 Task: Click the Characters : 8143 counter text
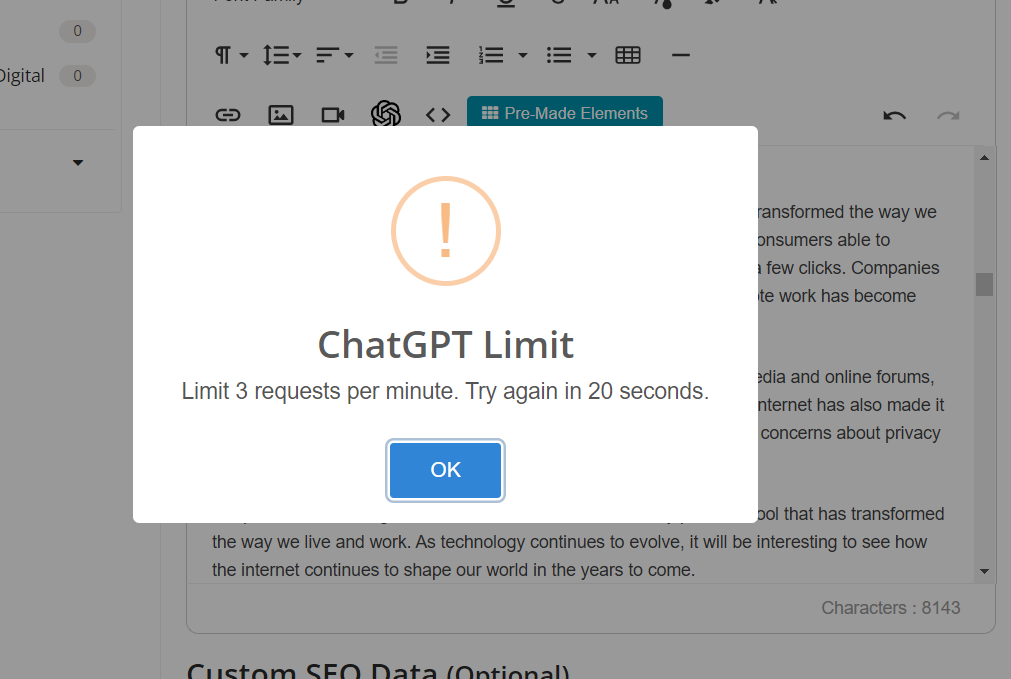point(890,608)
